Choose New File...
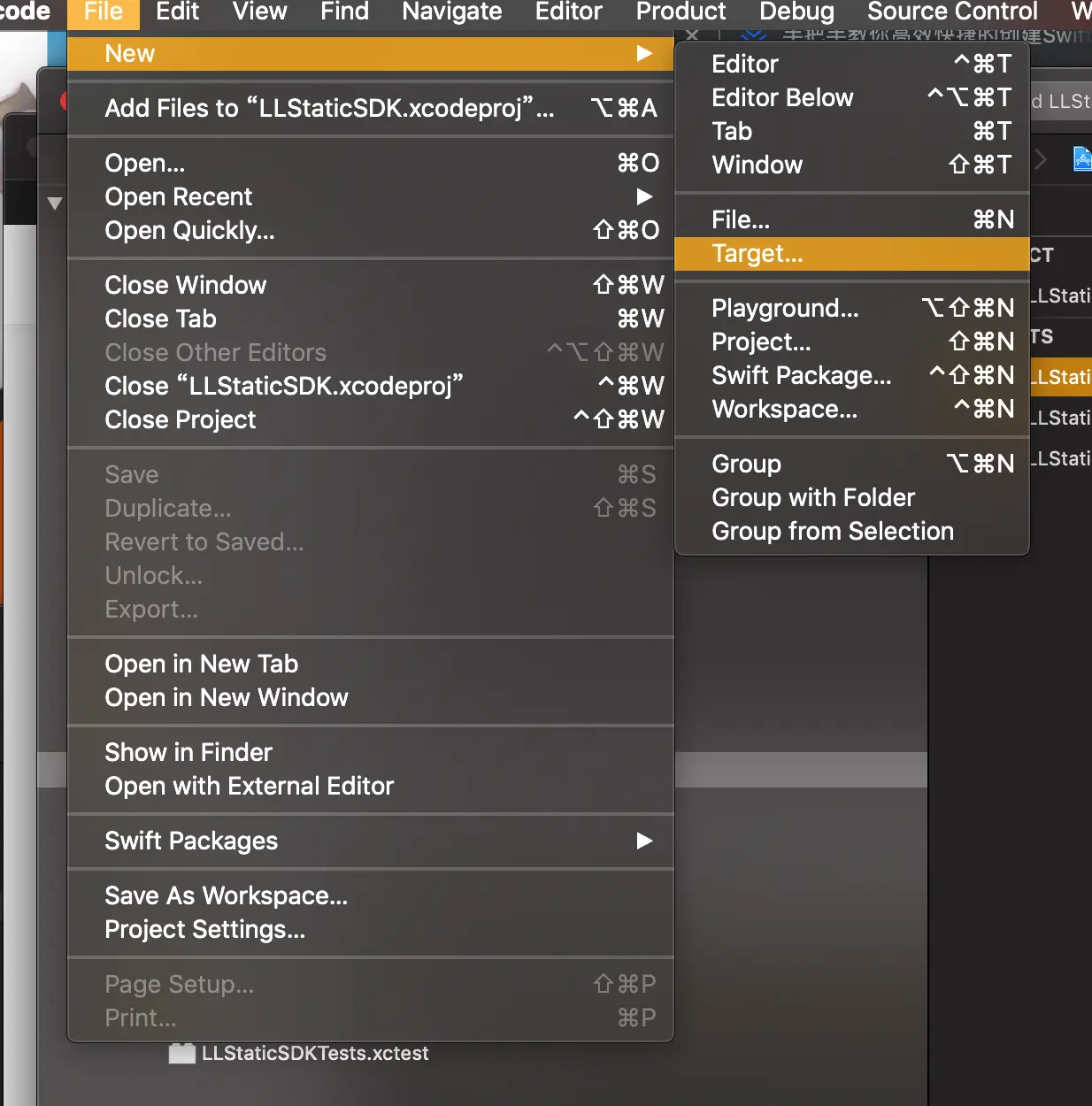The image size is (1092, 1106). [852, 220]
